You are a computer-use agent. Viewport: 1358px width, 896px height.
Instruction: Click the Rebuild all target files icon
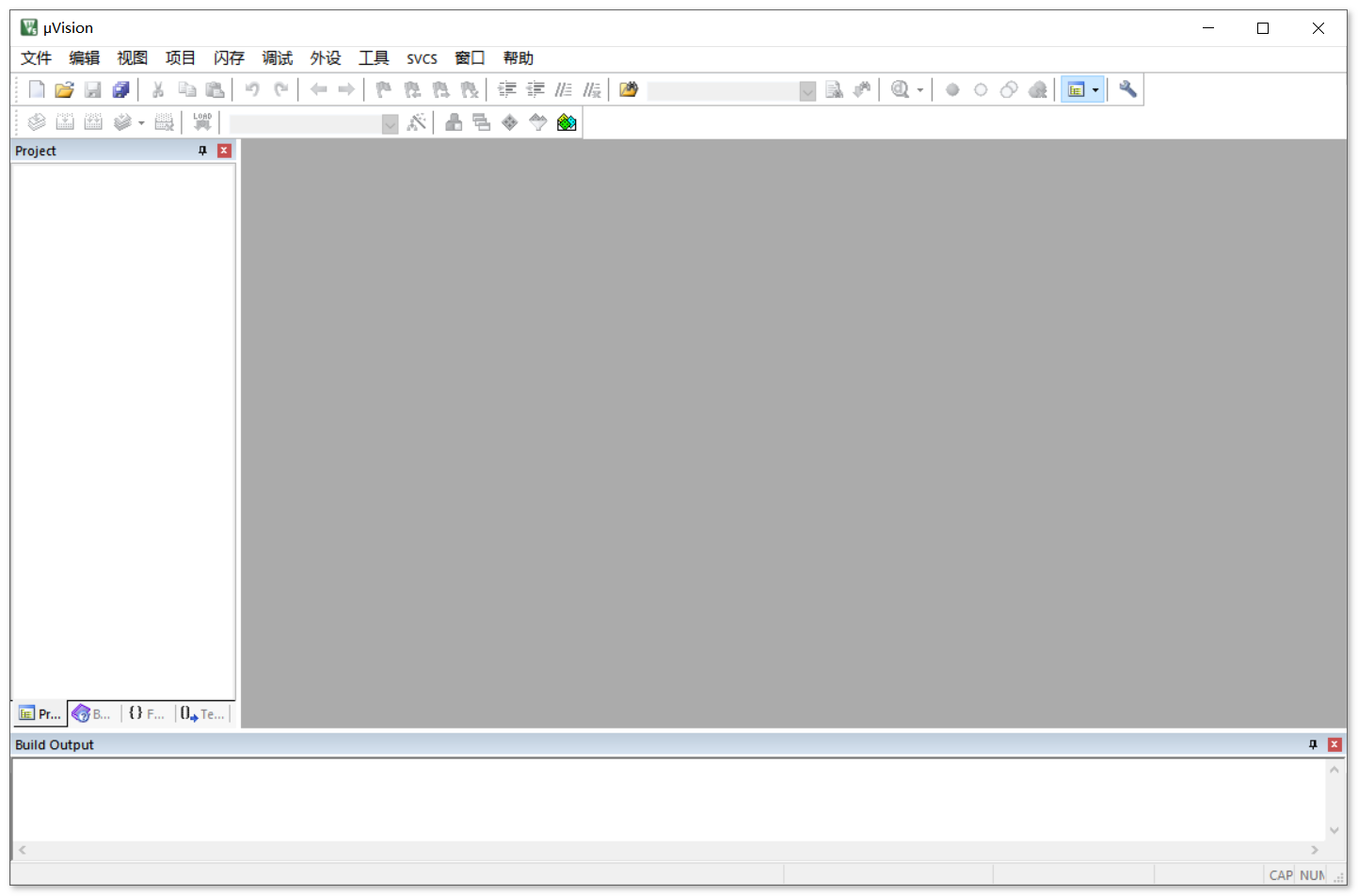[93, 122]
